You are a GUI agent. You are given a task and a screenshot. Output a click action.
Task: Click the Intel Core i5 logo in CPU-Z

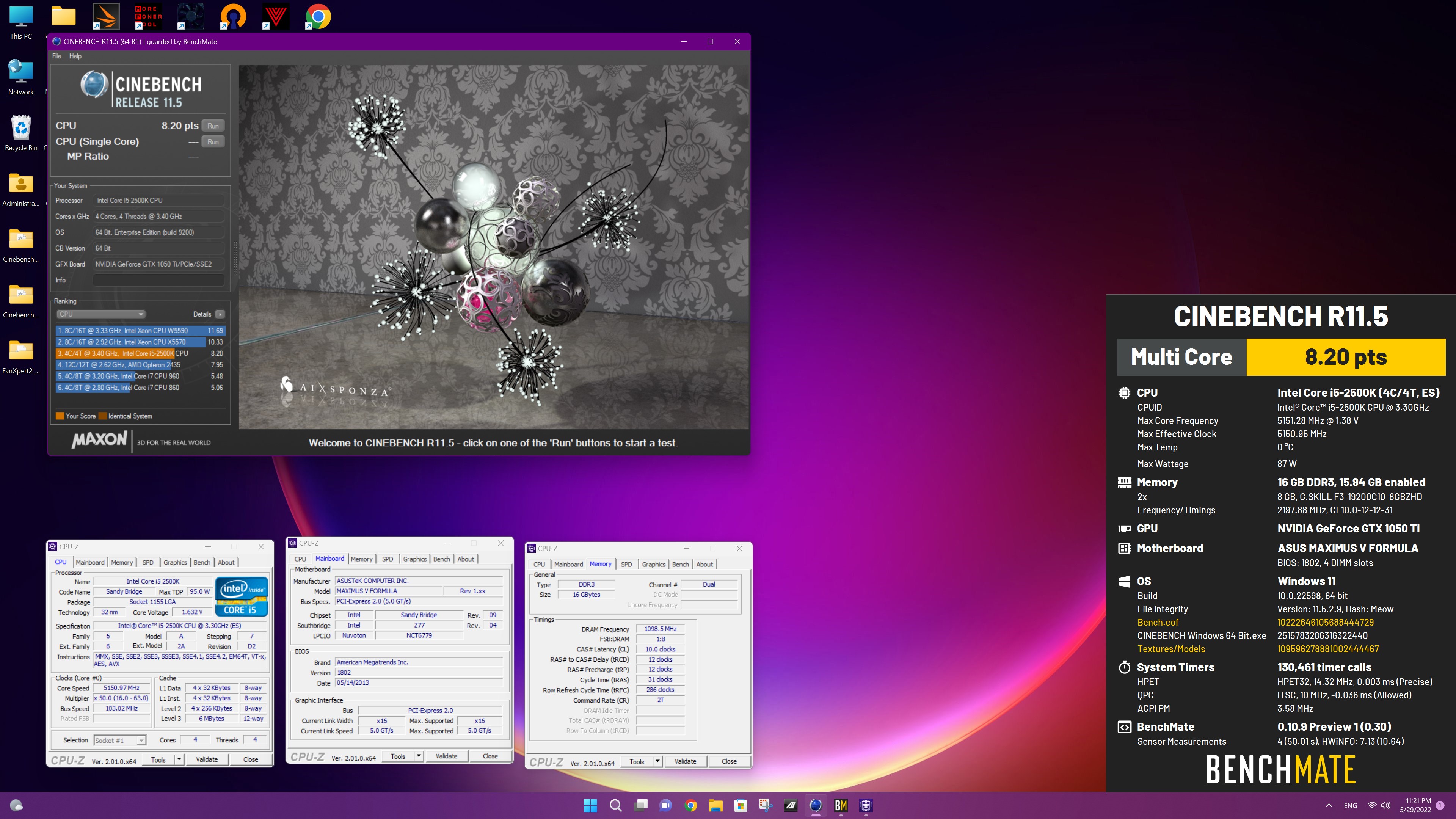pyautogui.click(x=242, y=596)
